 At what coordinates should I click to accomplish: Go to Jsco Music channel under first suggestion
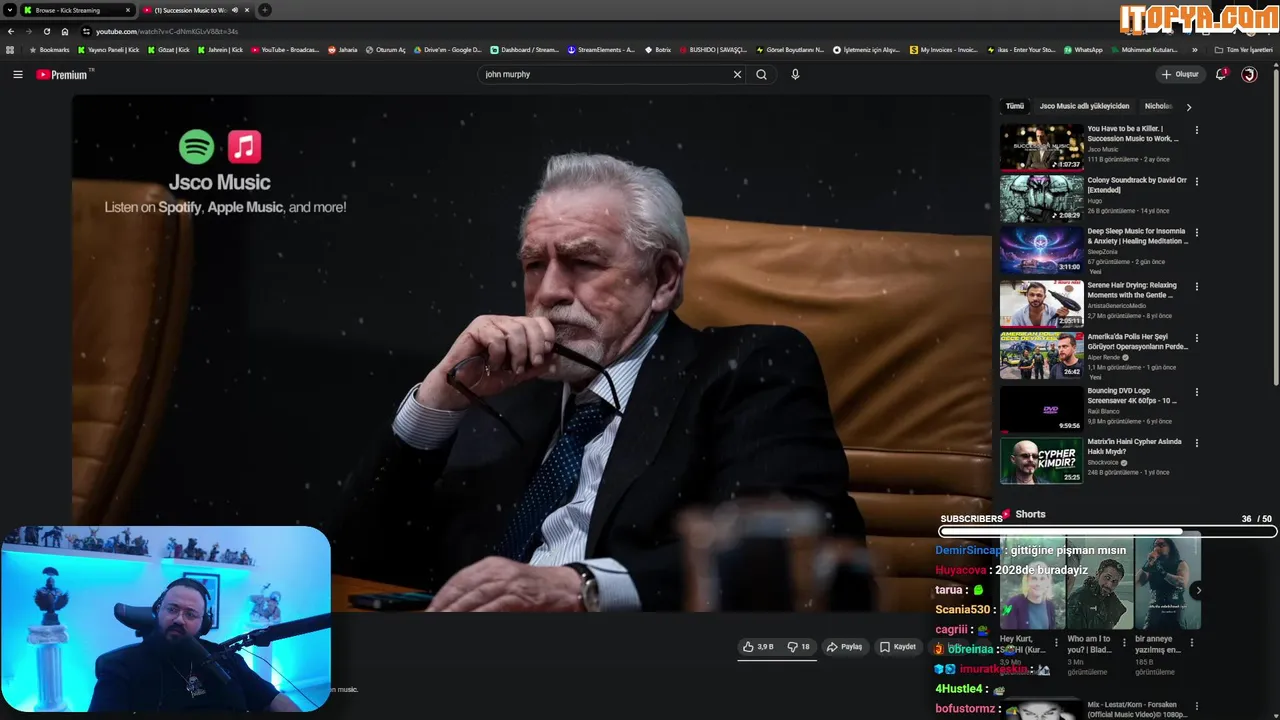(1103, 149)
